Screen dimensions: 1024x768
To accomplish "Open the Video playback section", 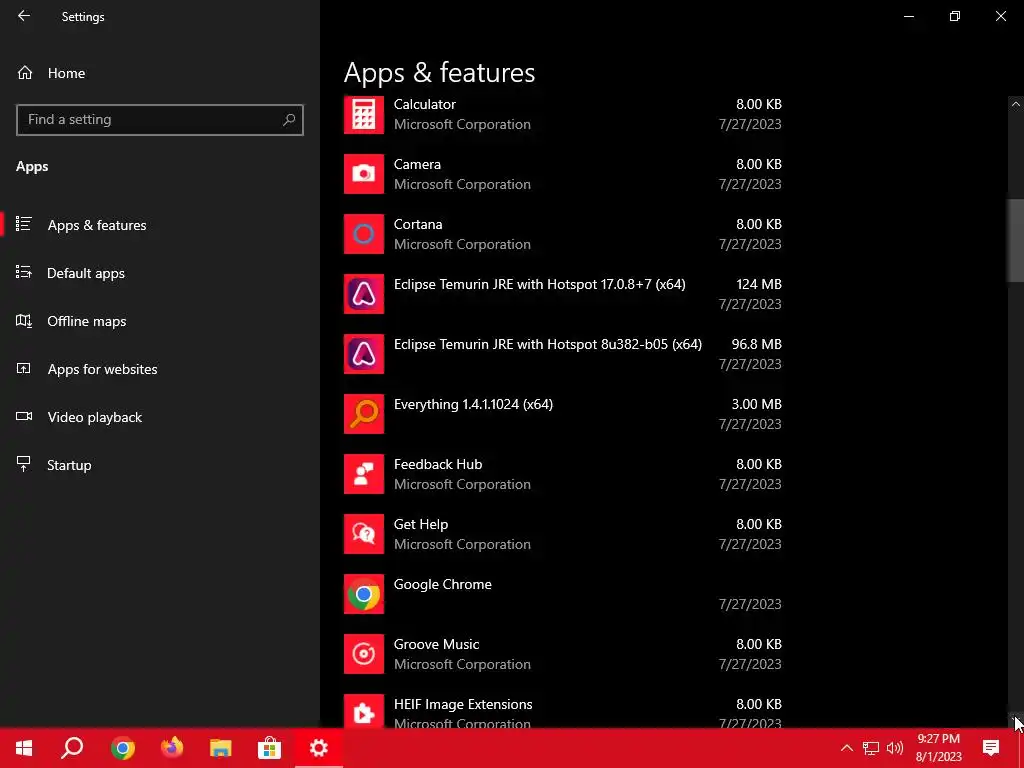I will (x=160, y=417).
